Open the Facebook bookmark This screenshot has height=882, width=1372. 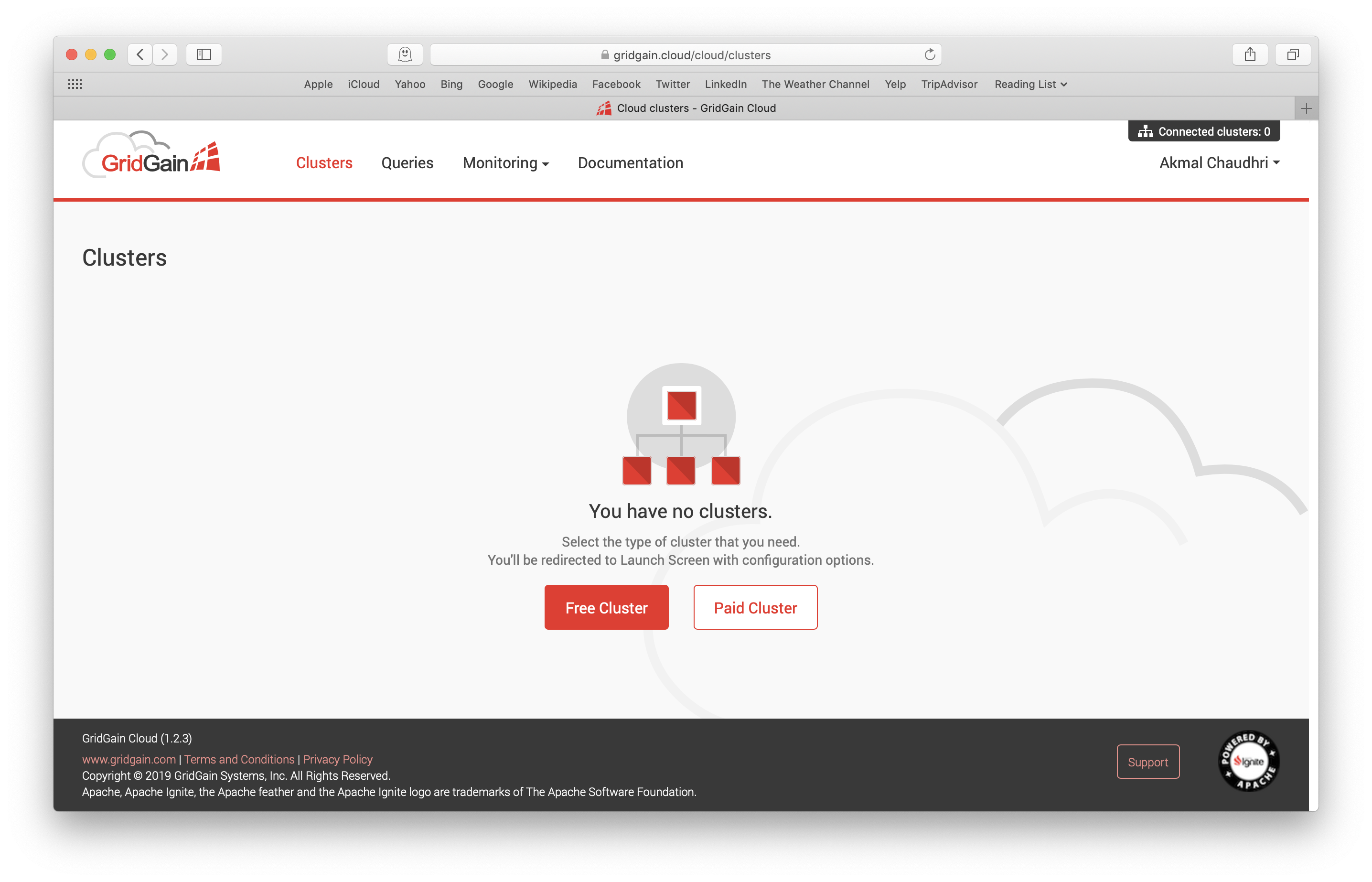coord(616,84)
